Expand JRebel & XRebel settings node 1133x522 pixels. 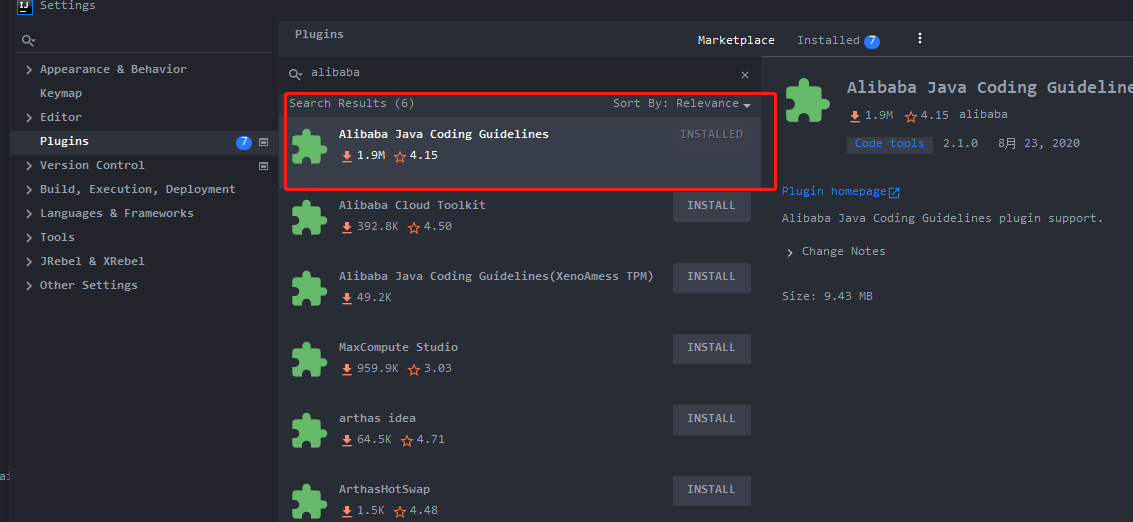point(29,261)
